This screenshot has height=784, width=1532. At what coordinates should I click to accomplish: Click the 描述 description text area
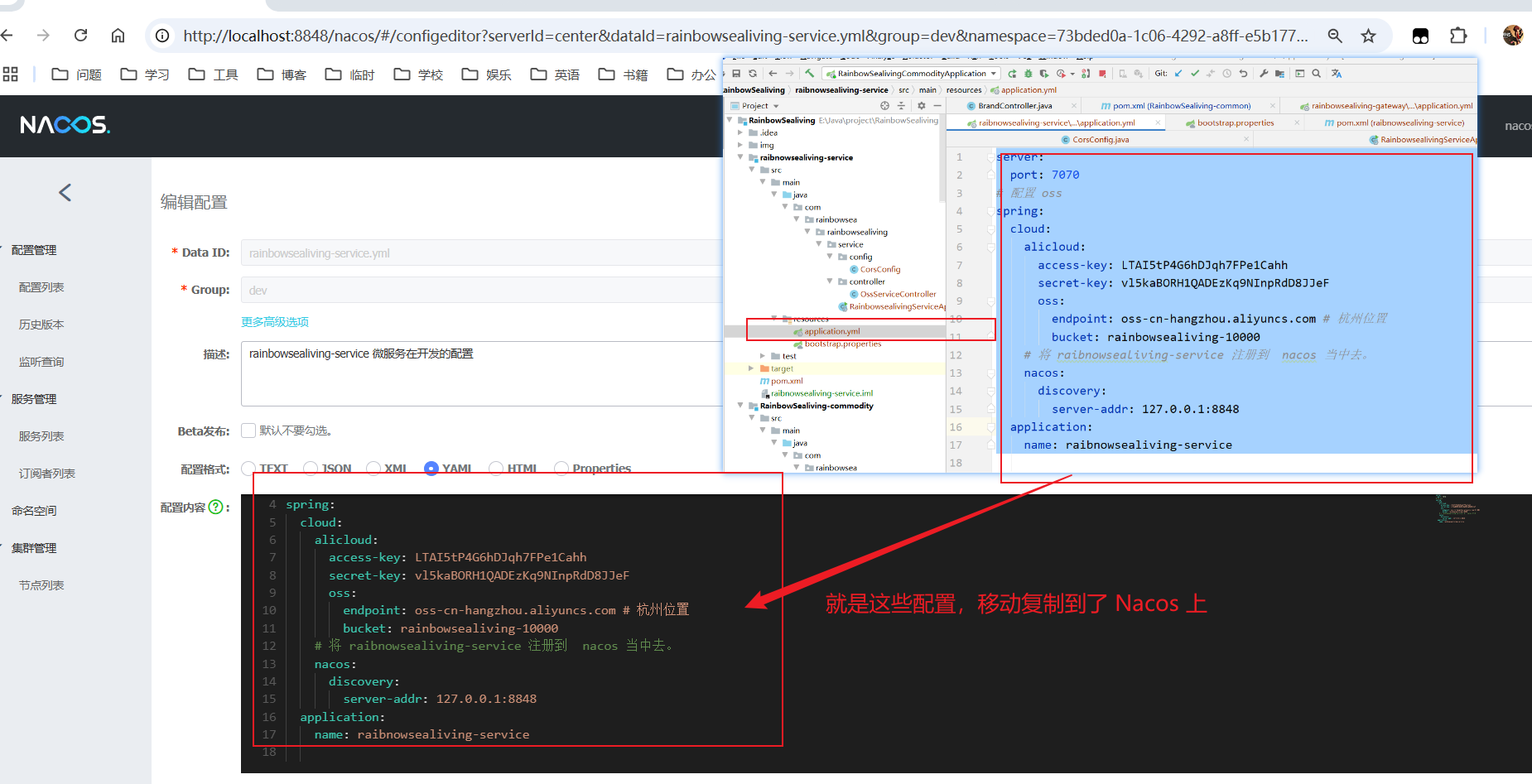[x=482, y=373]
